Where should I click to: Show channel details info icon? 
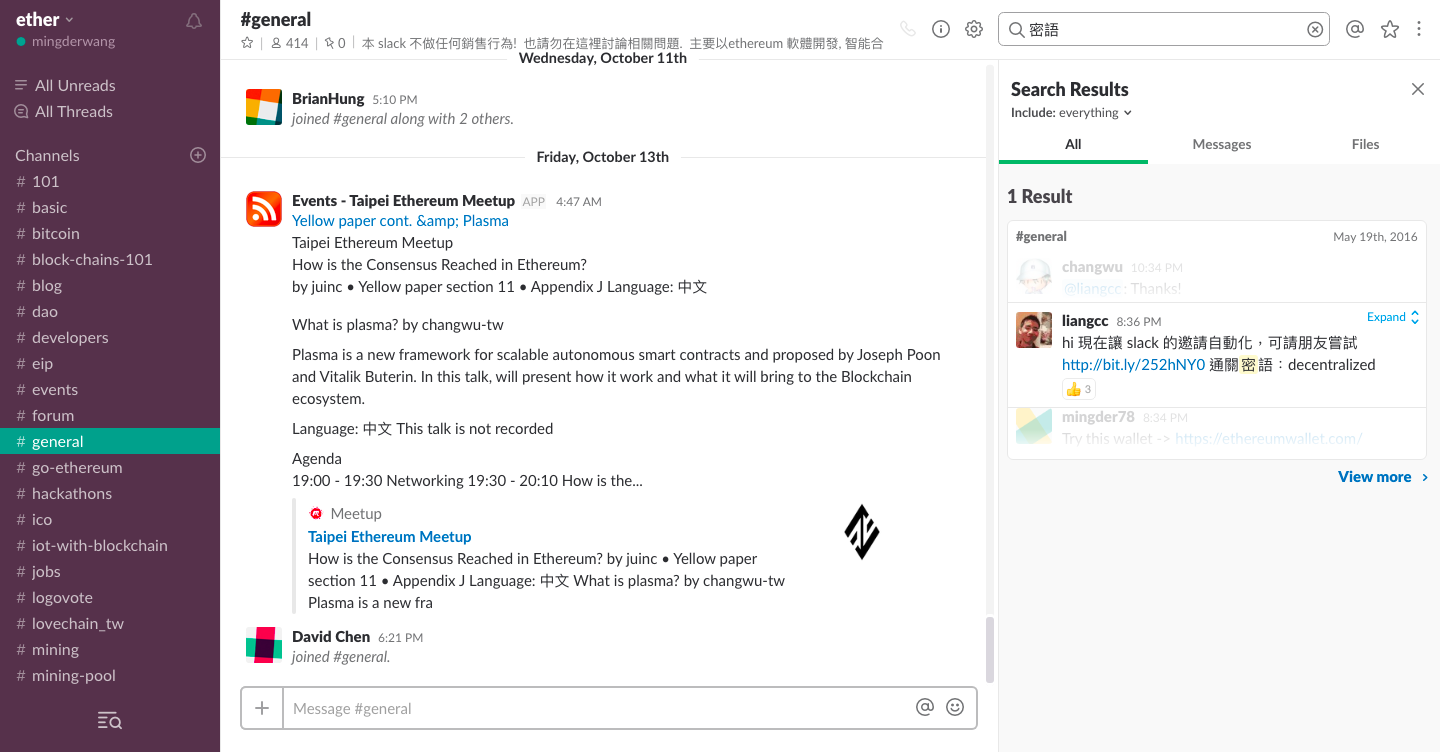click(x=941, y=29)
